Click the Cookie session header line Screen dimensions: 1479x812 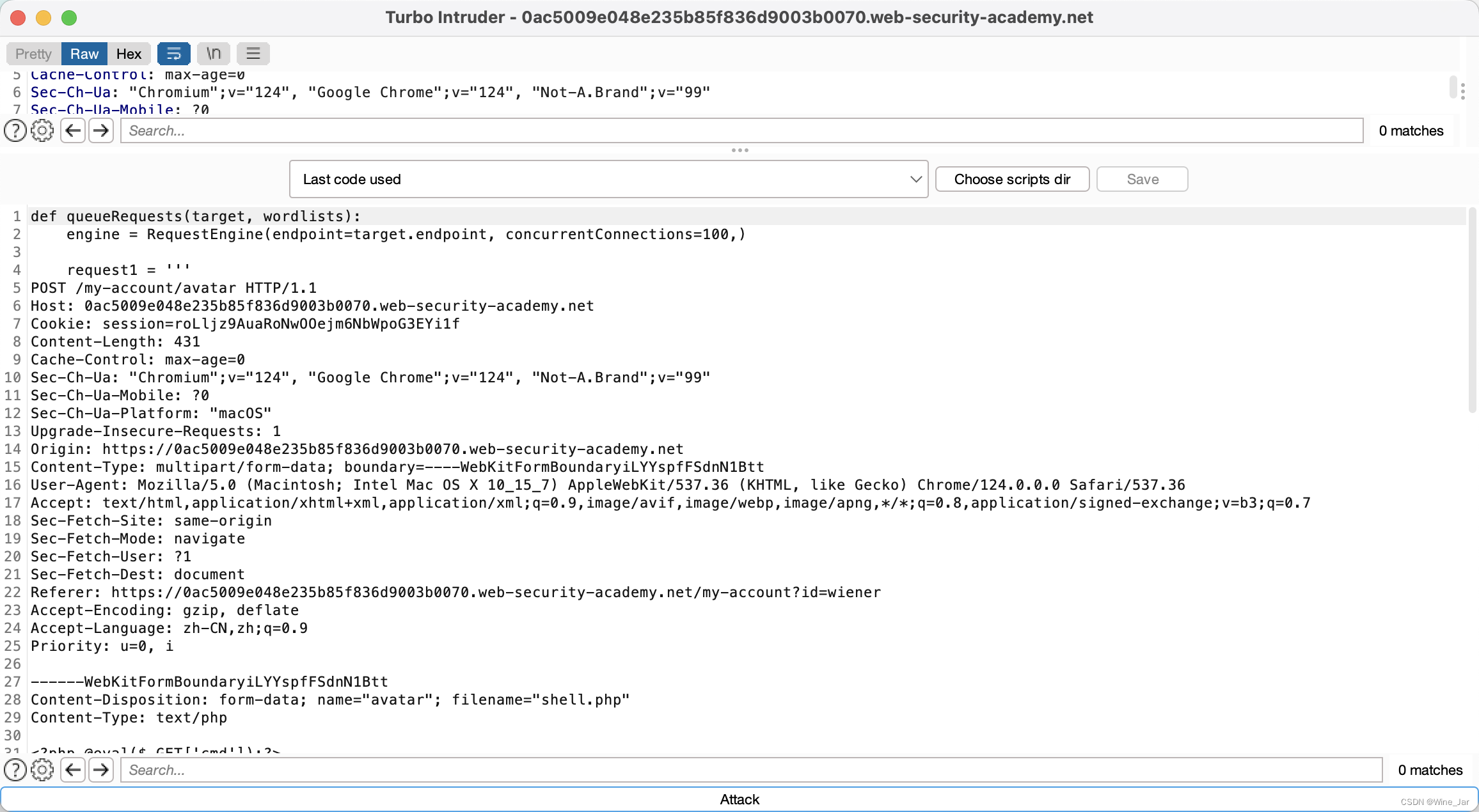(x=245, y=324)
